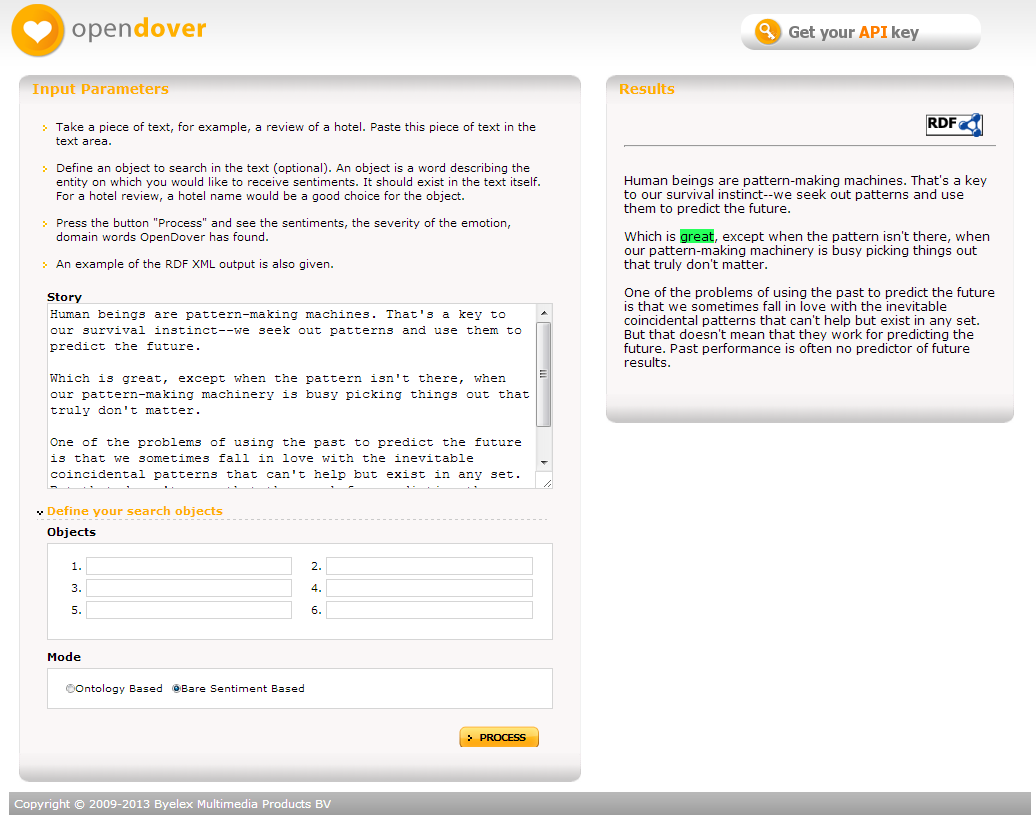This screenshot has width=1036, height=834.
Task: Open the RDF XML output icon
Action: 954,124
